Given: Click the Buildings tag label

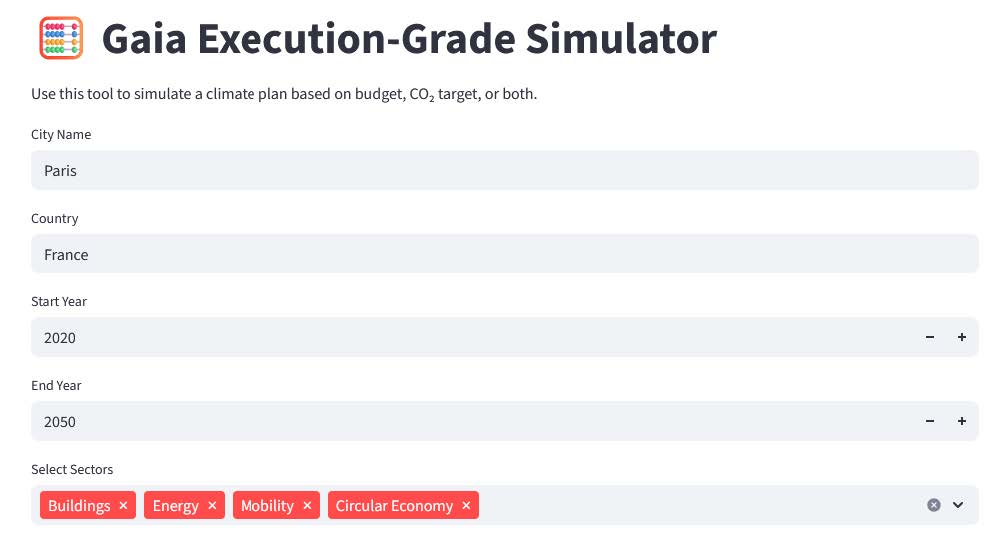Looking at the screenshot, I should pos(79,506).
